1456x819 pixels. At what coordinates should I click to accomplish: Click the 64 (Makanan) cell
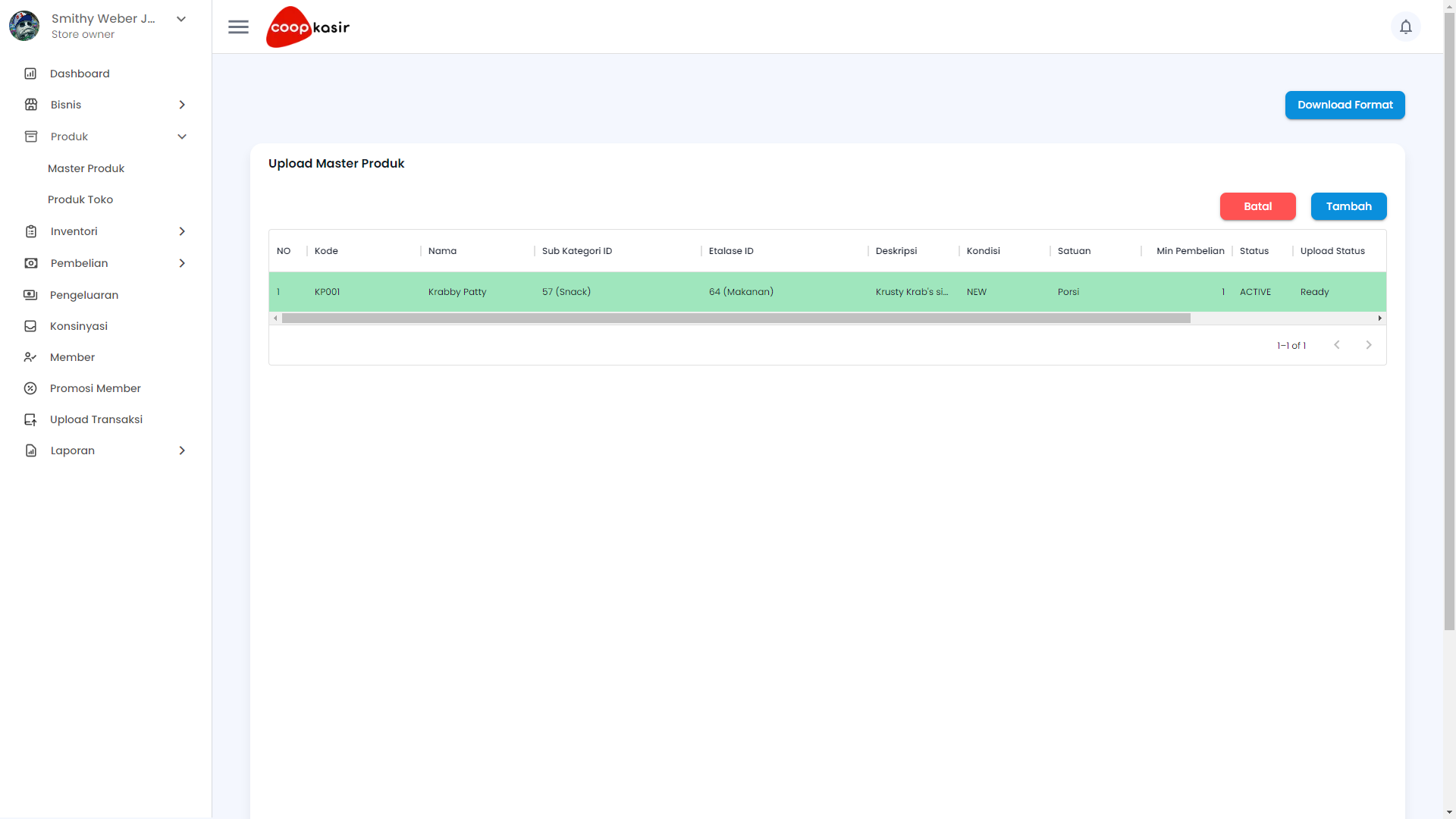click(x=785, y=292)
